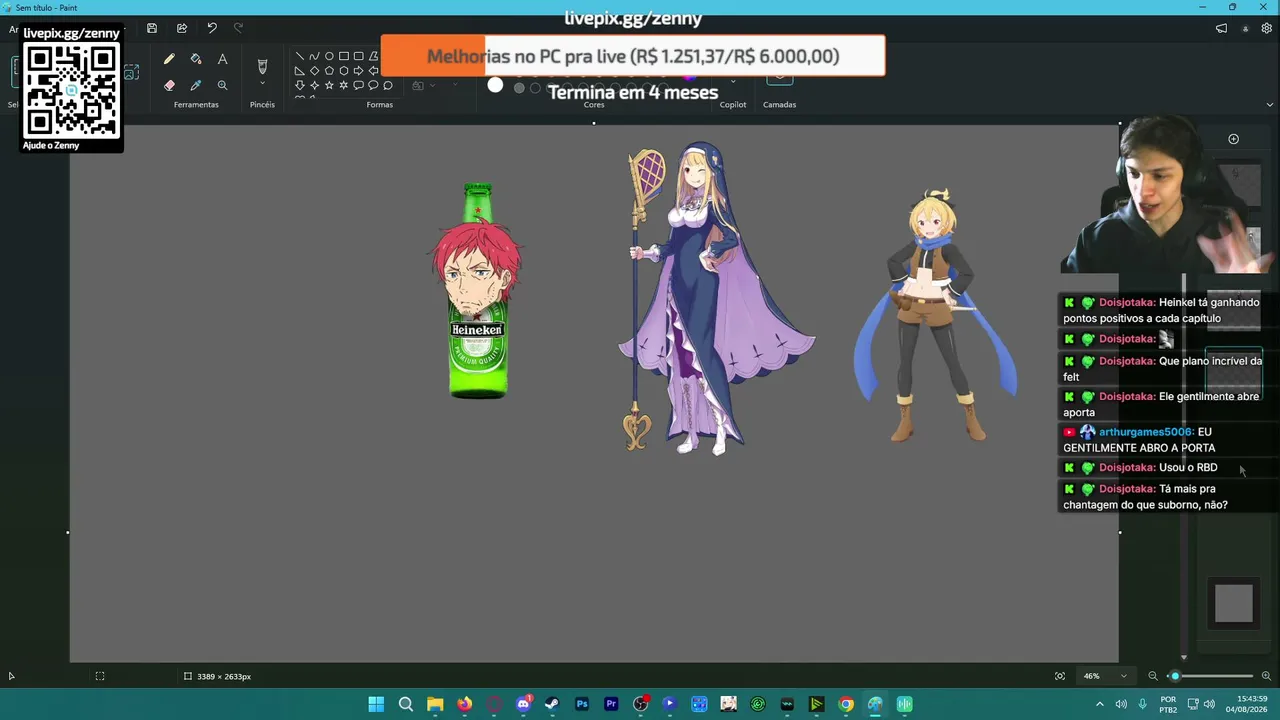Add a new layer with the plus icon
1280x720 pixels.
[1233, 139]
